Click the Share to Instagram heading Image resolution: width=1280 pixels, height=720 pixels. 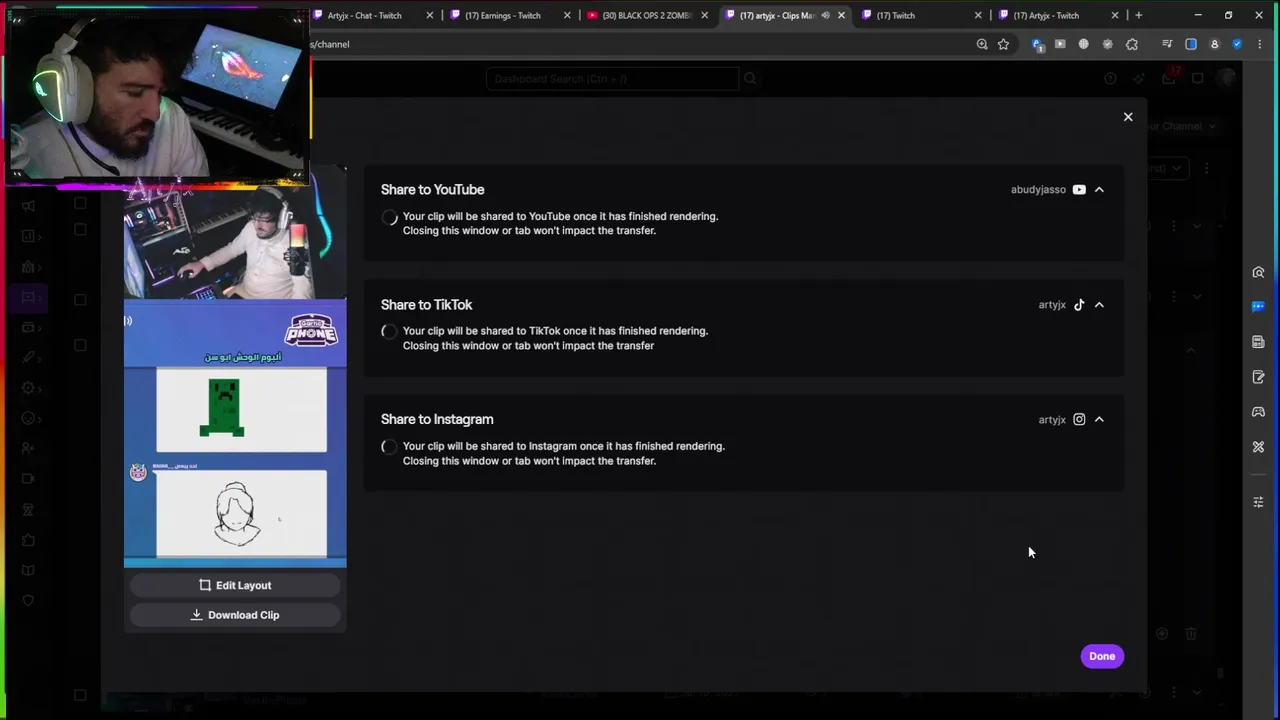437,420
